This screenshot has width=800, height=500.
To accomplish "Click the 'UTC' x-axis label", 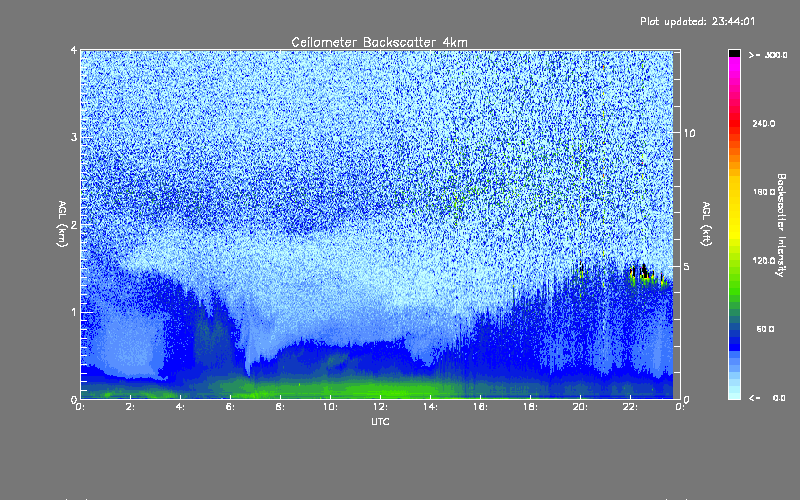I will click(x=380, y=421).
